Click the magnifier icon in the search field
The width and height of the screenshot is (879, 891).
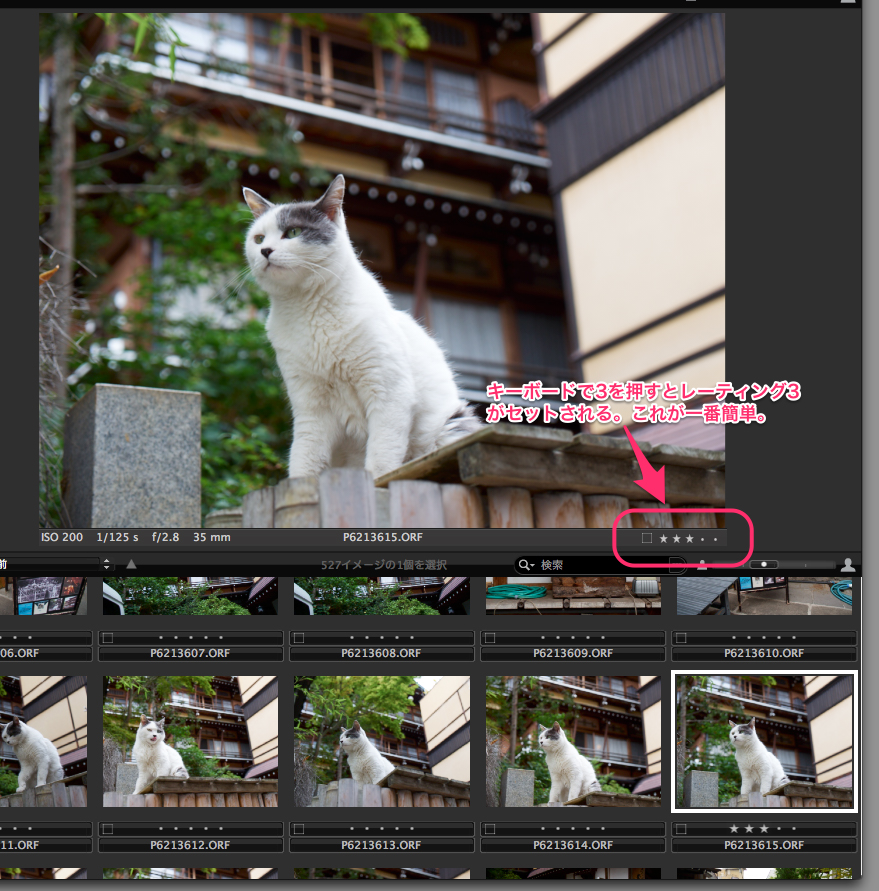524,565
